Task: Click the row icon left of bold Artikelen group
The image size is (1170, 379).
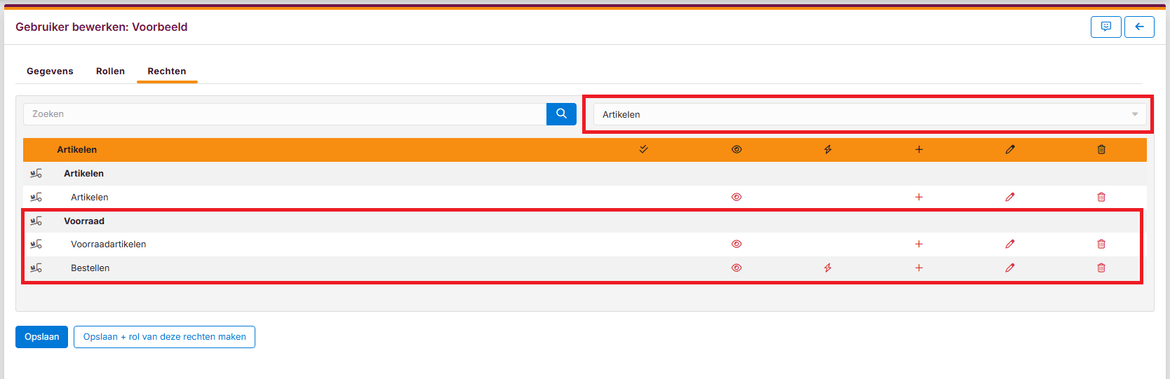Action: (36, 173)
